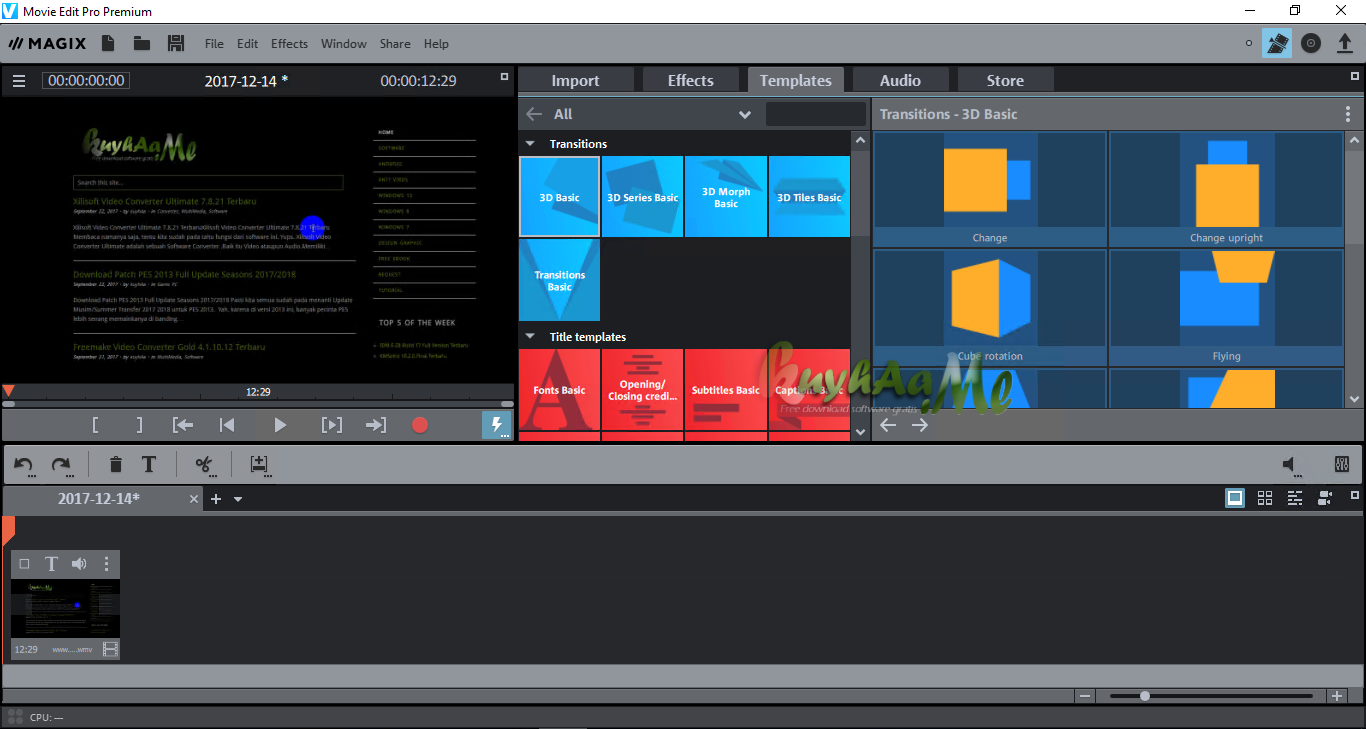Click the export upload arrow icon
The height and width of the screenshot is (729, 1366).
(1345, 43)
